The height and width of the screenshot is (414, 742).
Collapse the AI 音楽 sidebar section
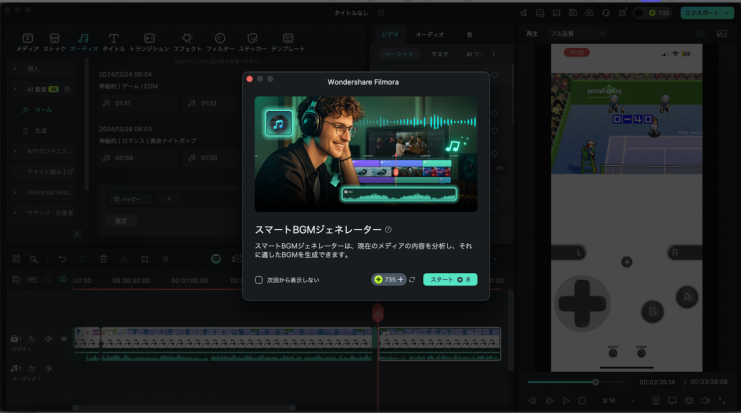coord(15,89)
